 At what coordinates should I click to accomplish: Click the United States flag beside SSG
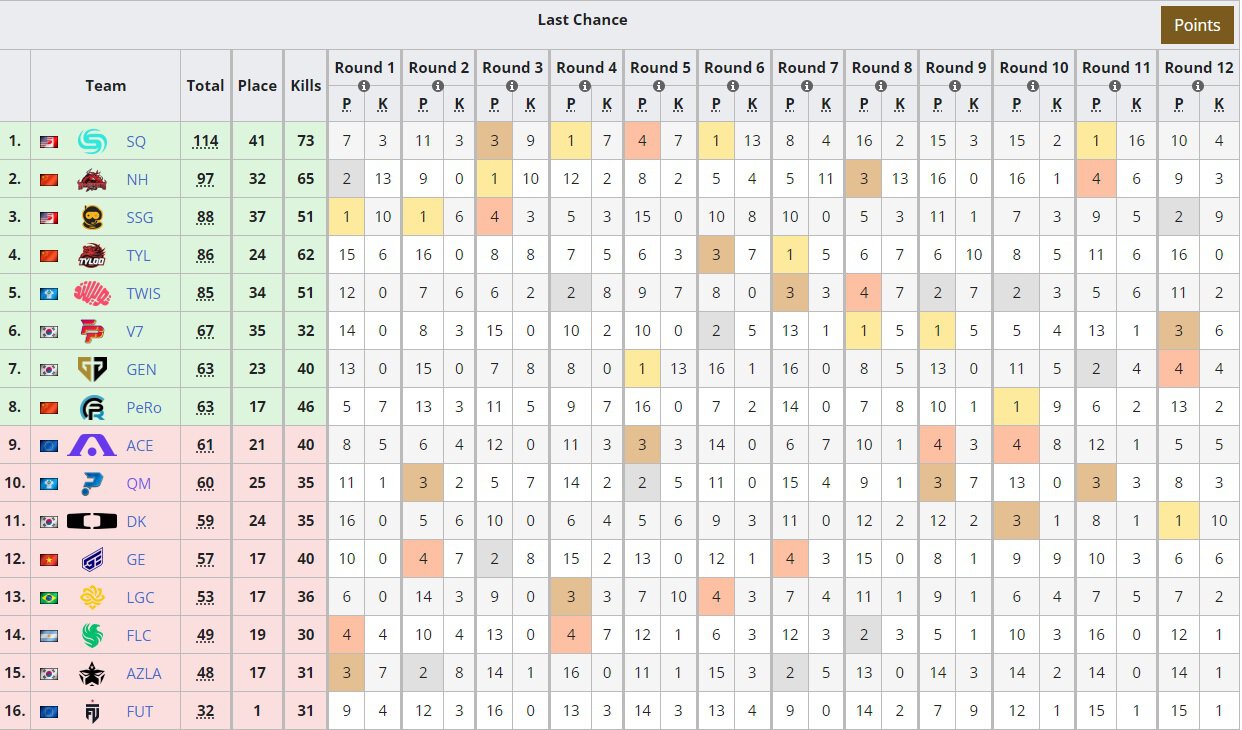47,217
